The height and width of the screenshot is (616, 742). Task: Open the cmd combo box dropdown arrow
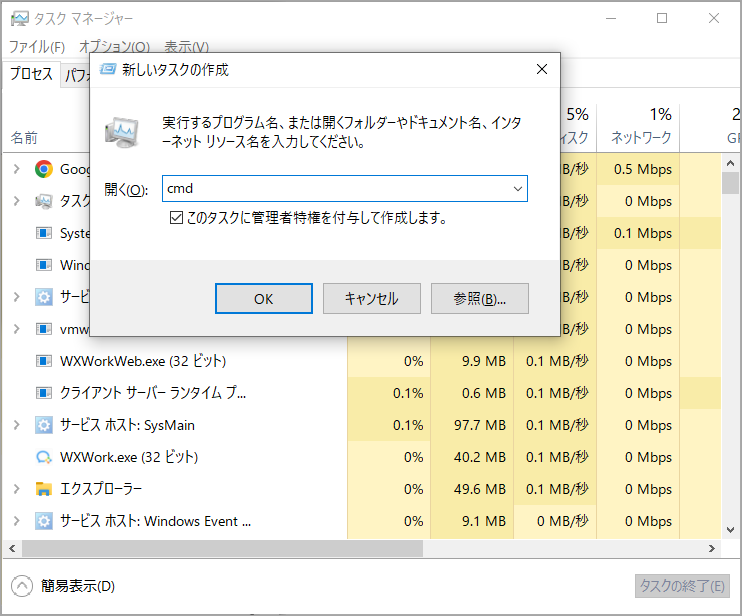pyautogui.click(x=518, y=189)
